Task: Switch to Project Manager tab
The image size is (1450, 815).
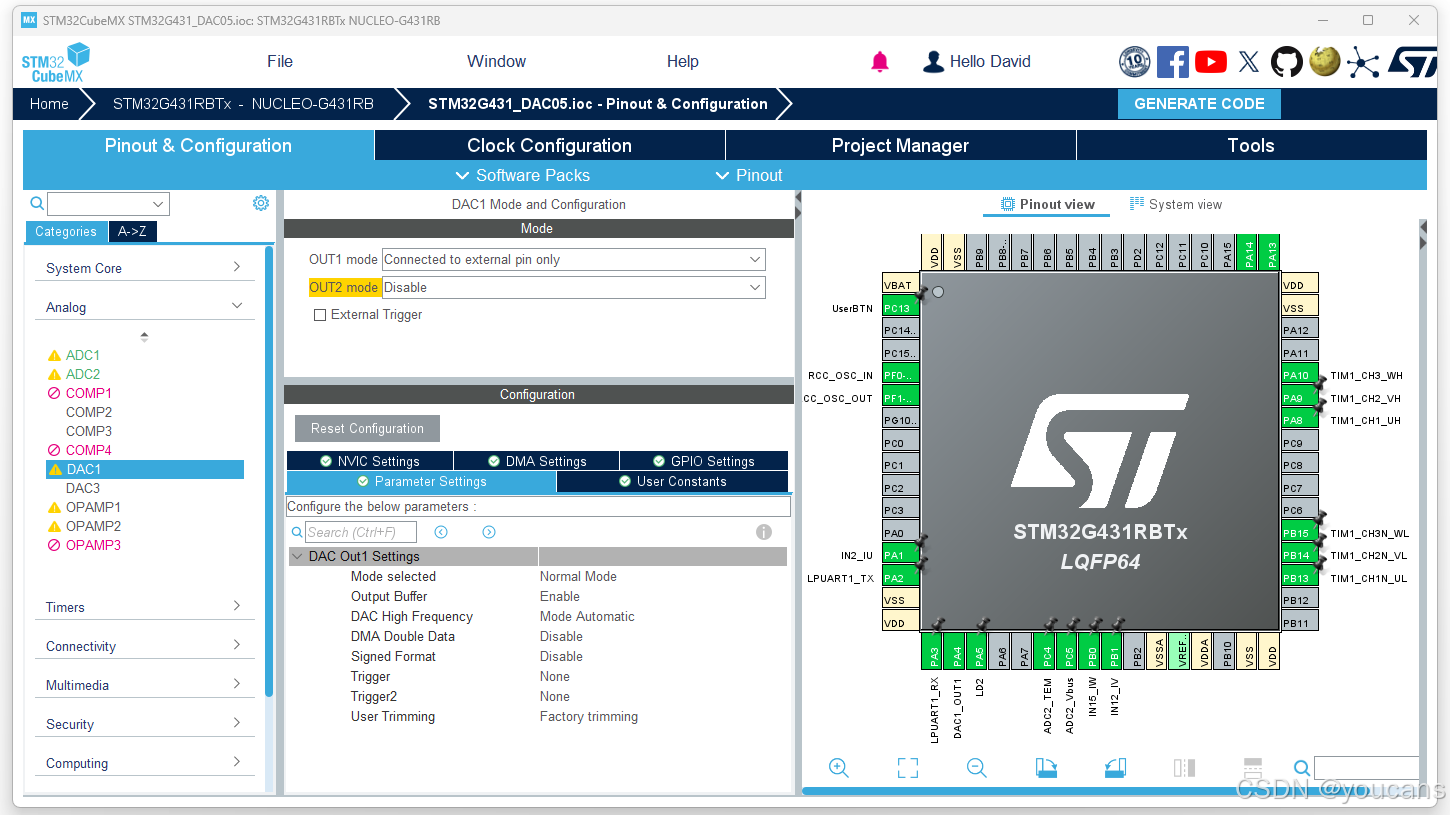Action: (x=901, y=146)
